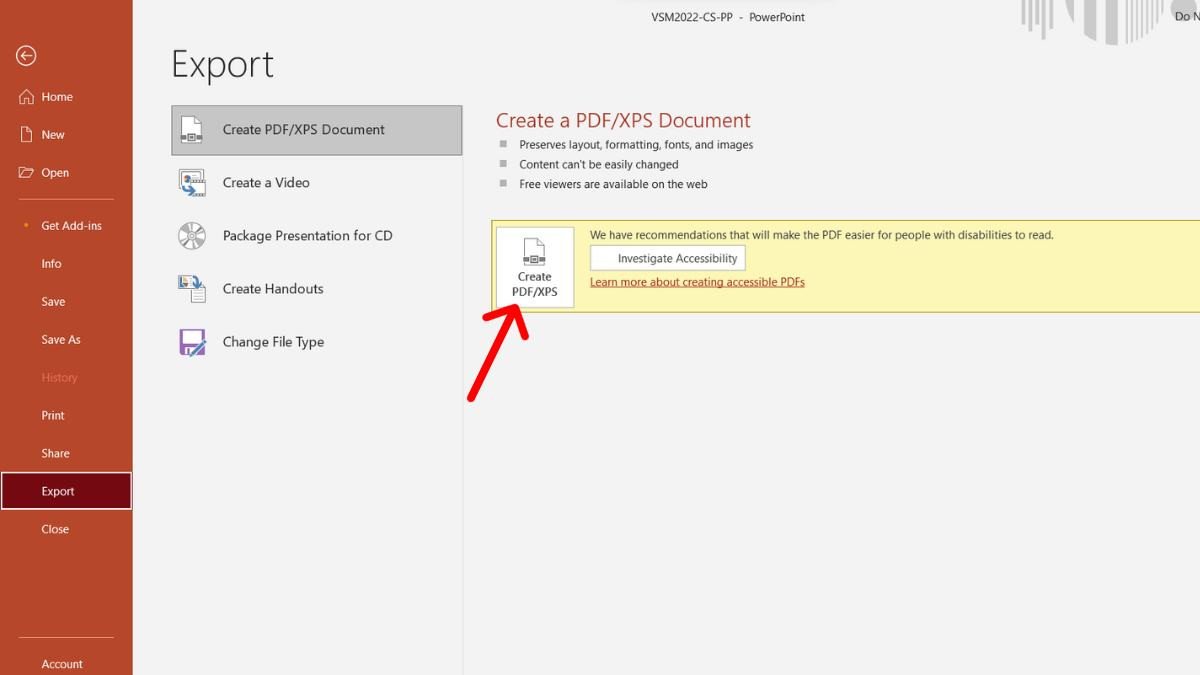Go to the Info section

click(51, 263)
